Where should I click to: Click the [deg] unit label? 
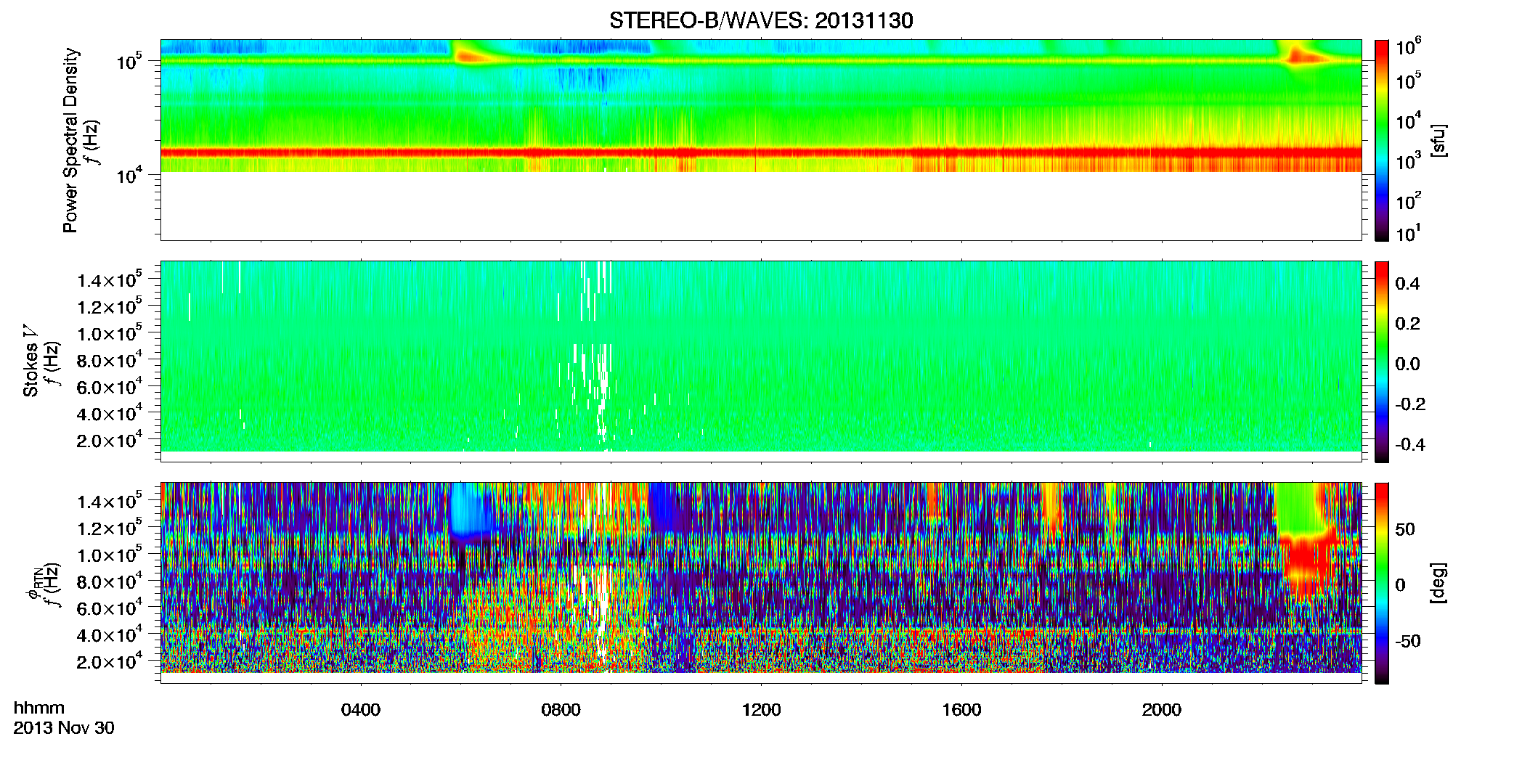1438,583
